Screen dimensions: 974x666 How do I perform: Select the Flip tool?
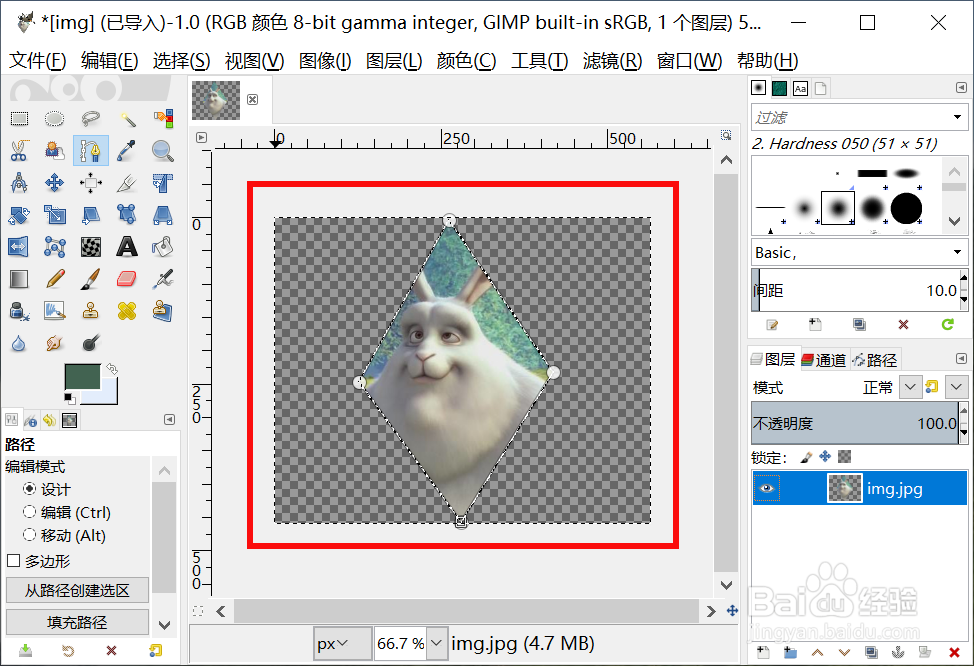[19, 247]
